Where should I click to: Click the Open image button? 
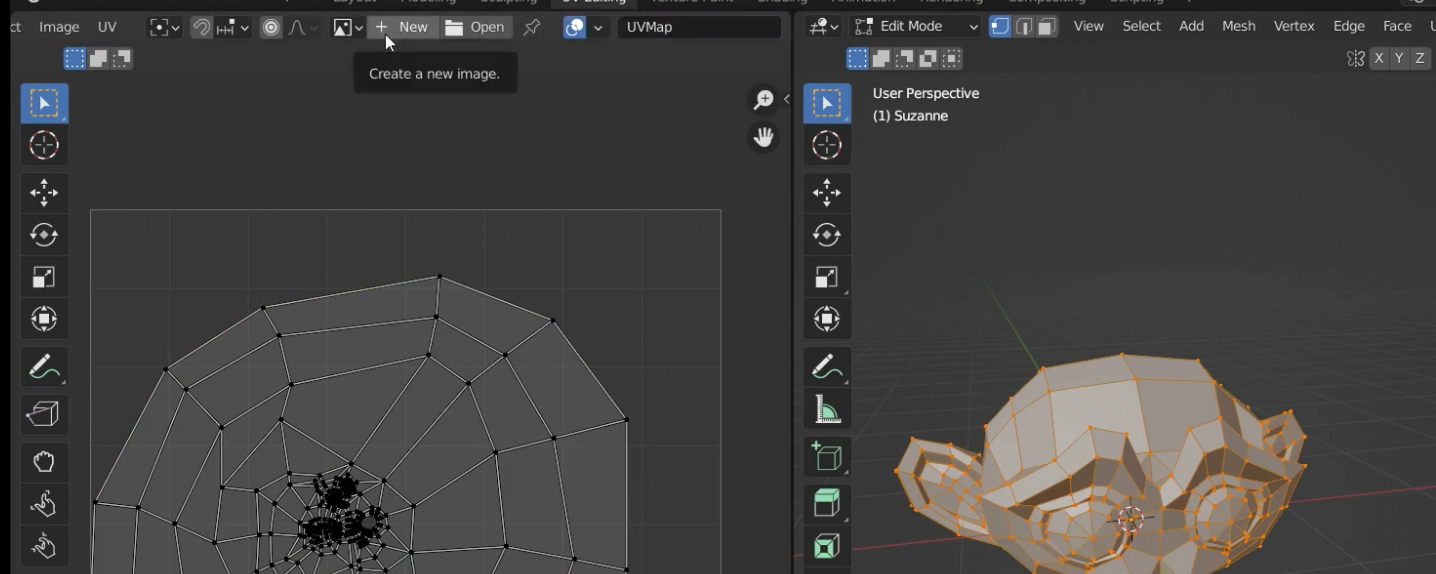475,27
